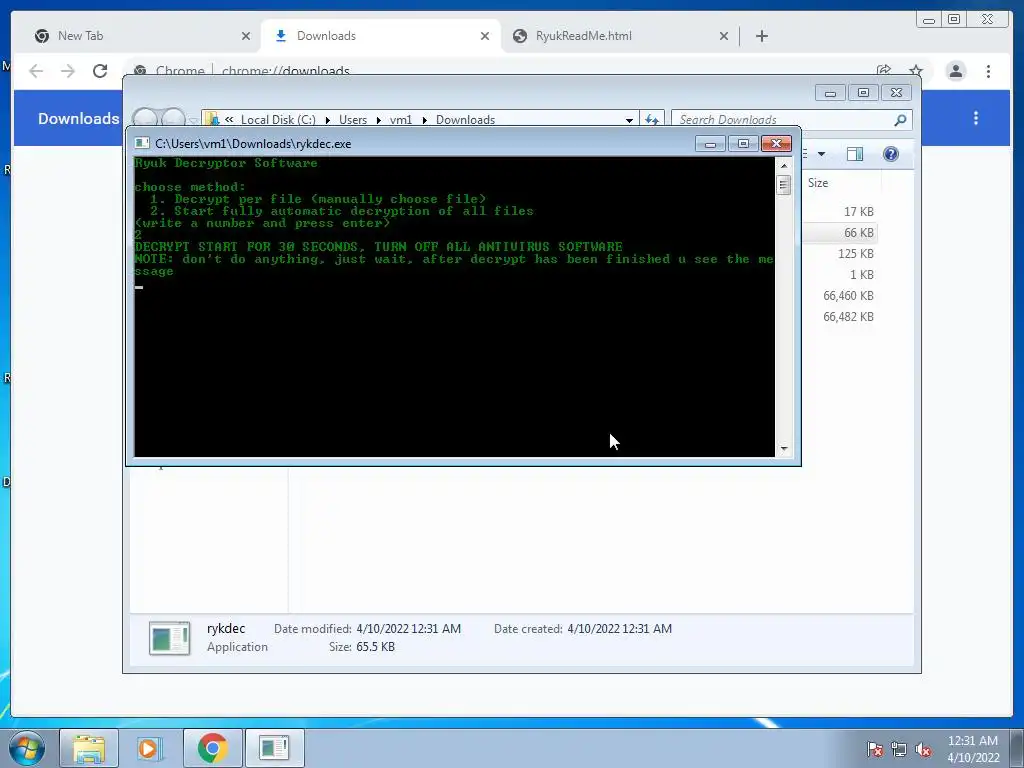Click the console scrollbar down arrow
1024x768 pixels.
784,449
